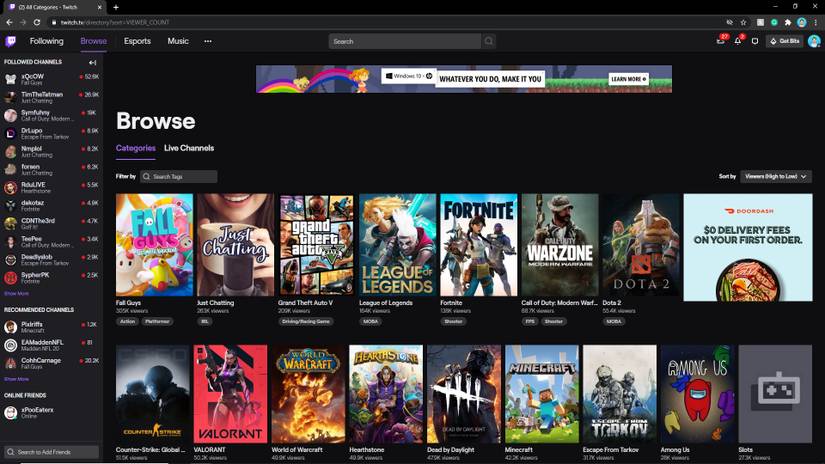Image resolution: width=825 pixels, height=464 pixels.
Task: Go back in browser history
Action: [x=9, y=22]
